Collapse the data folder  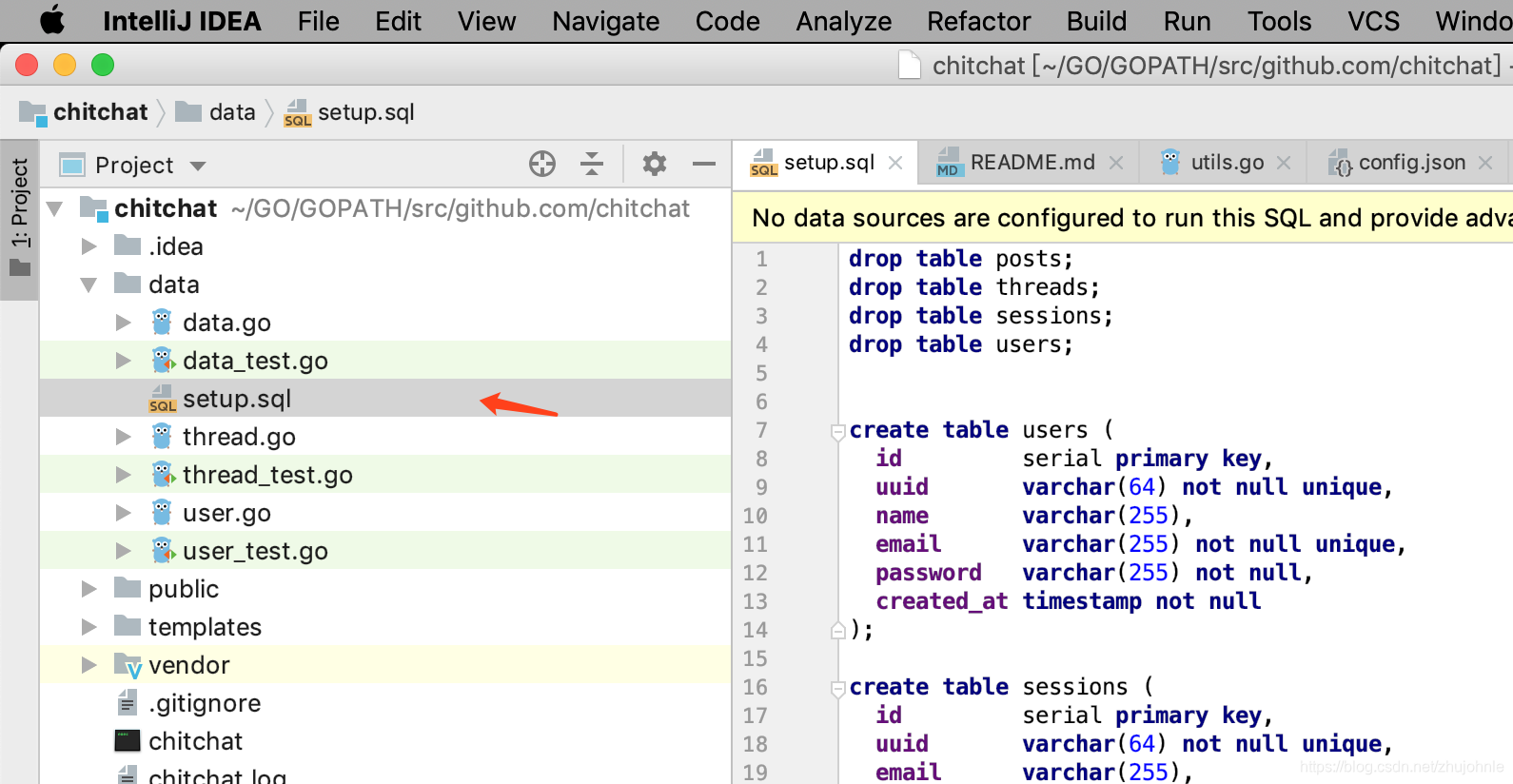[89, 284]
